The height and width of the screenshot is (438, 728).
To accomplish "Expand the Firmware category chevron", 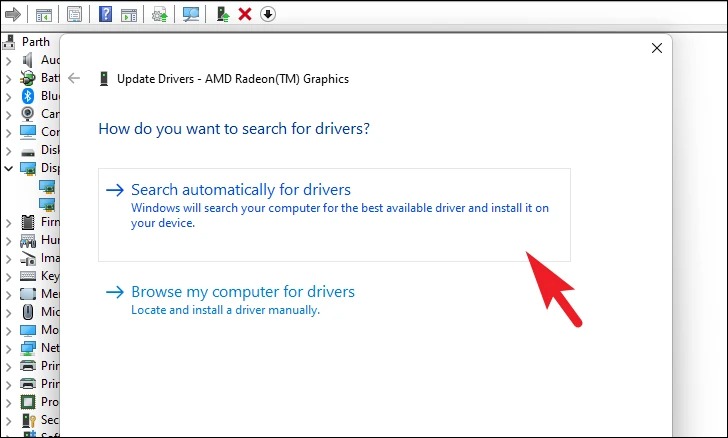I will [x=8, y=222].
